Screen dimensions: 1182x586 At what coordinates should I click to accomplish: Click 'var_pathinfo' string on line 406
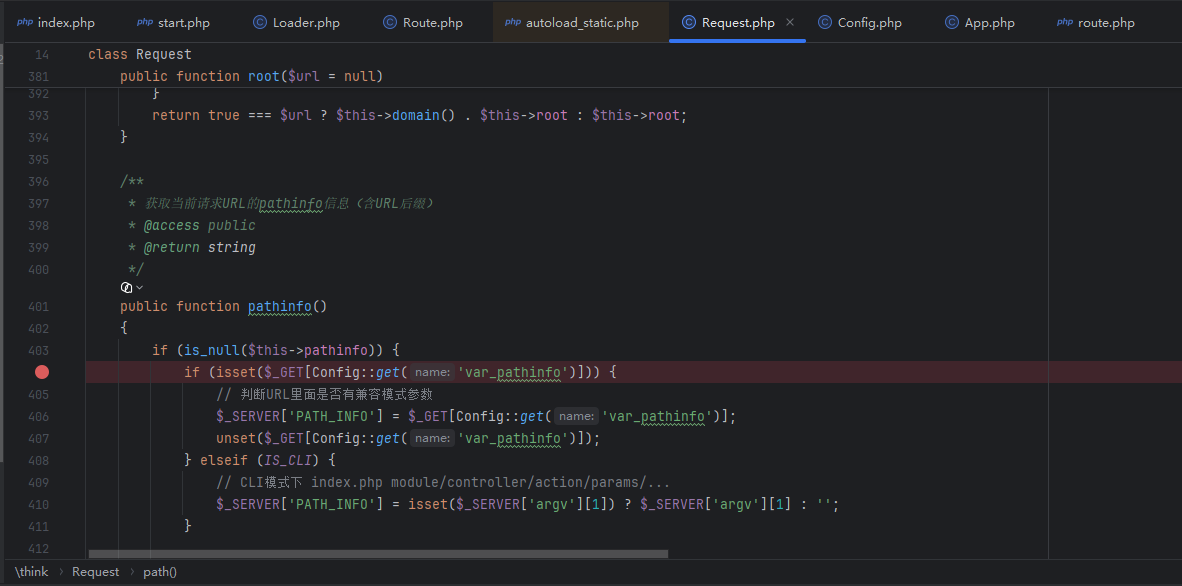657,416
